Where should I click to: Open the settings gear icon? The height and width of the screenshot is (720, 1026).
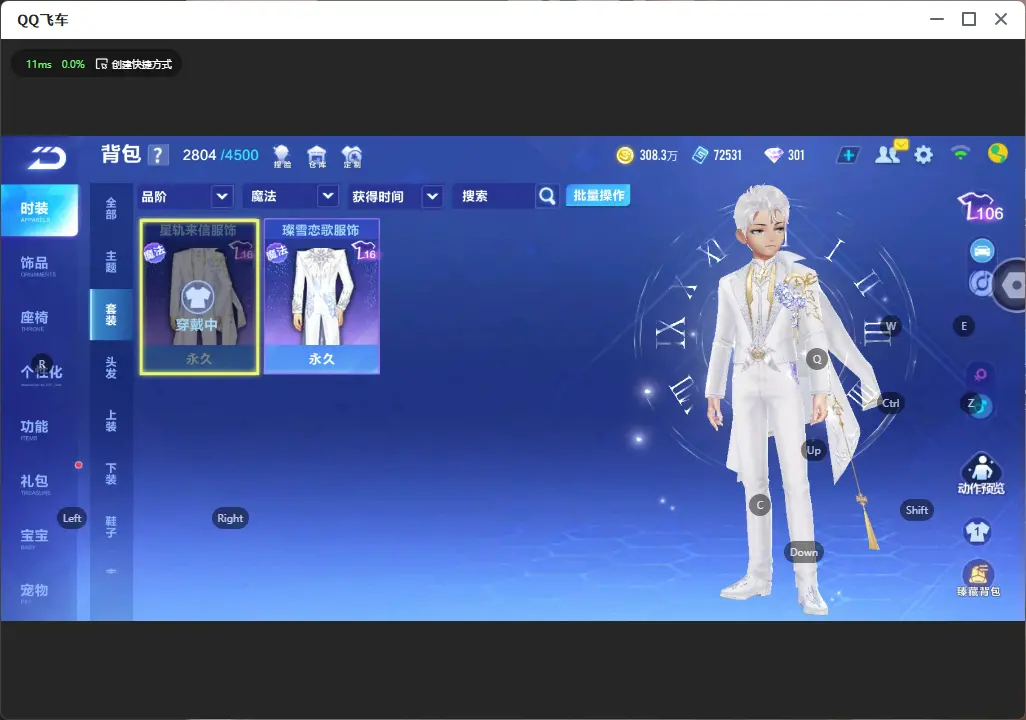pos(923,155)
